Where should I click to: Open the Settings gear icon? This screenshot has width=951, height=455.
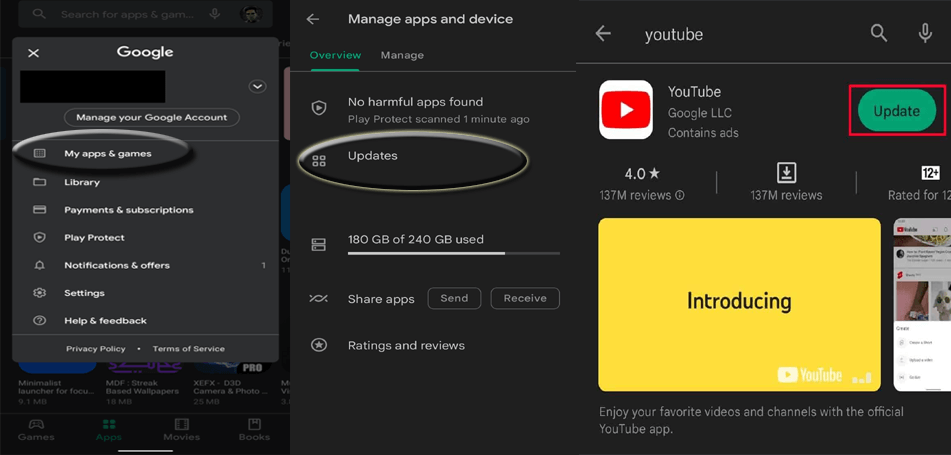[40, 293]
